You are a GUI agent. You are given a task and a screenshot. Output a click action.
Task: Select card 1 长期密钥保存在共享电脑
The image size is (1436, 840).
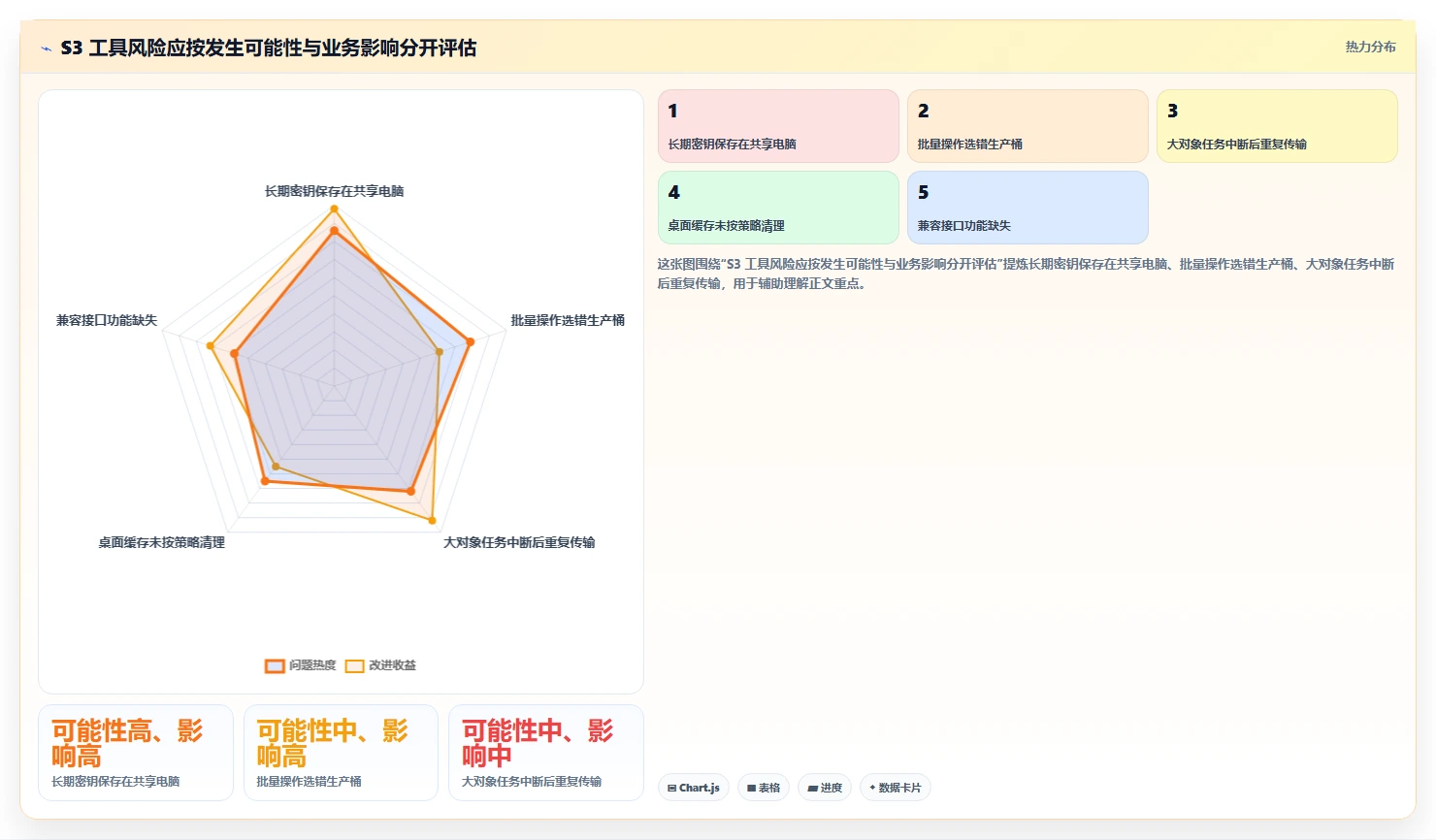[778, 126]
